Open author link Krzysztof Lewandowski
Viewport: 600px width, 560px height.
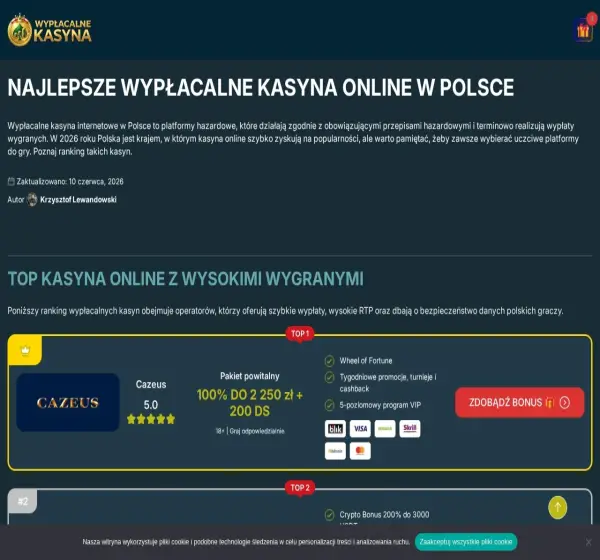[x=78, y=200]
